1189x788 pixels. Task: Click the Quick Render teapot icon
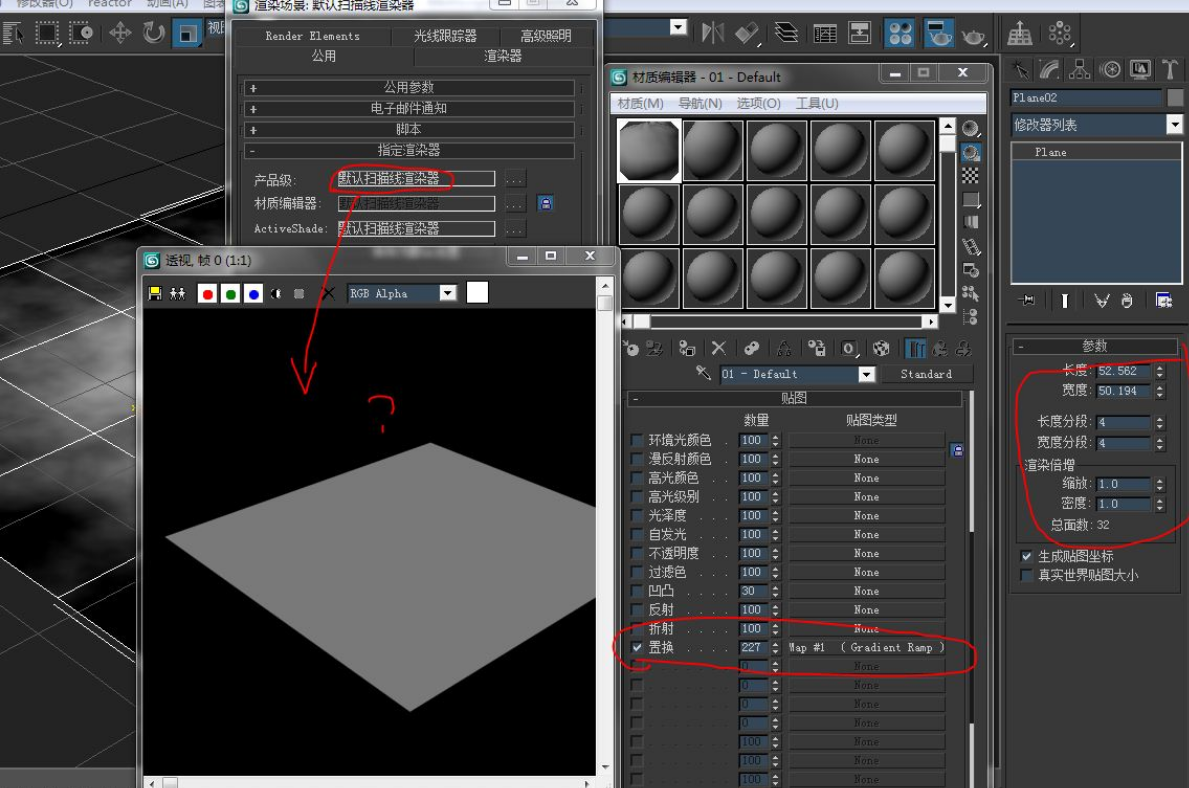973,34
